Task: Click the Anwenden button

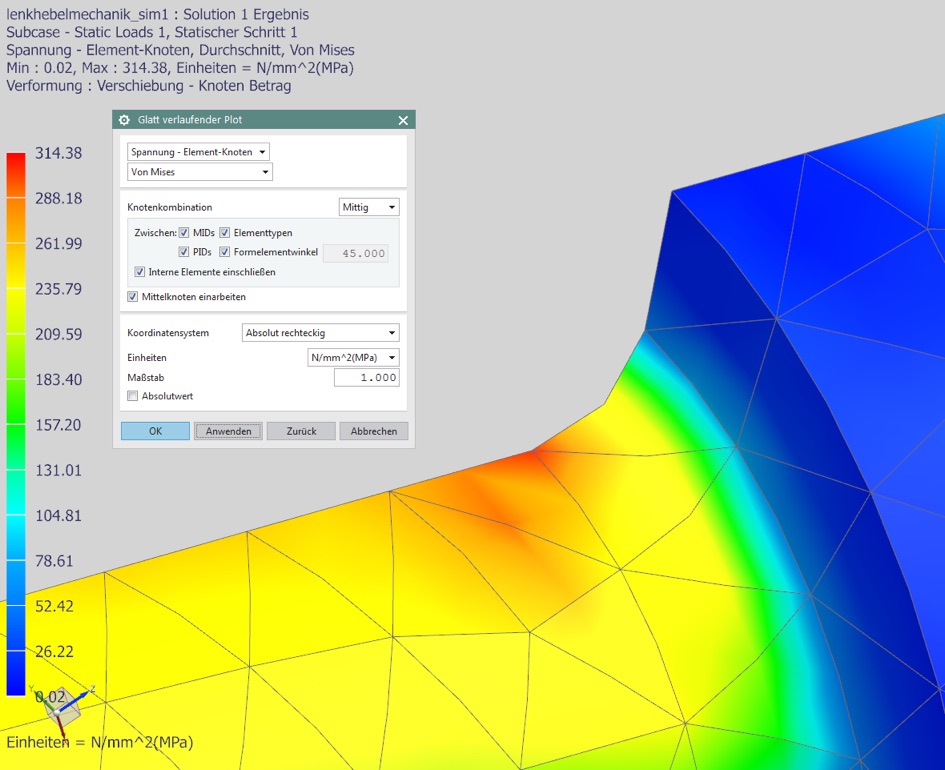Action: click(x=228, y=431)
